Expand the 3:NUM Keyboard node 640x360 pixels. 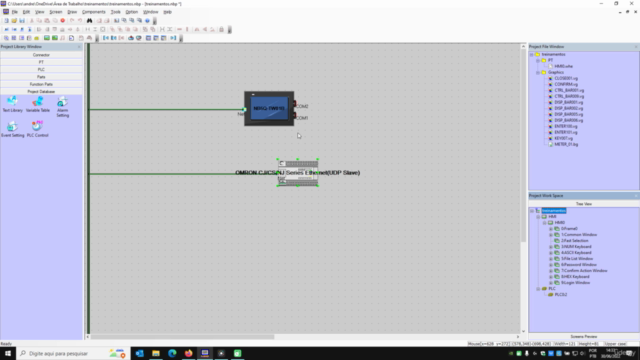pos(551,247)
